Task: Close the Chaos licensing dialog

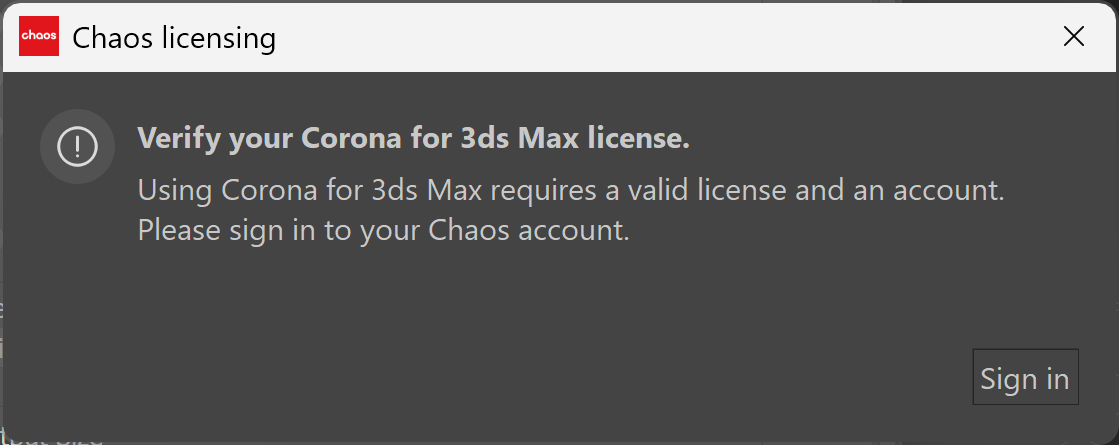Action: 1073,36
